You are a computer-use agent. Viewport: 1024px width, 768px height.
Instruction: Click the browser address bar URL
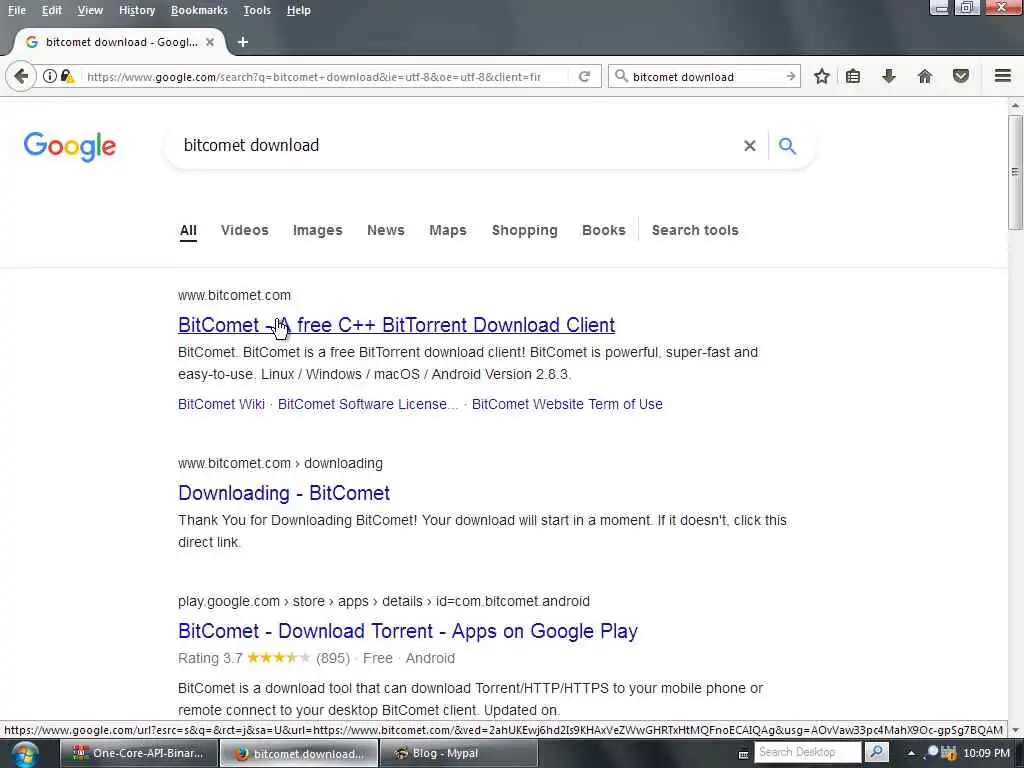313,76
